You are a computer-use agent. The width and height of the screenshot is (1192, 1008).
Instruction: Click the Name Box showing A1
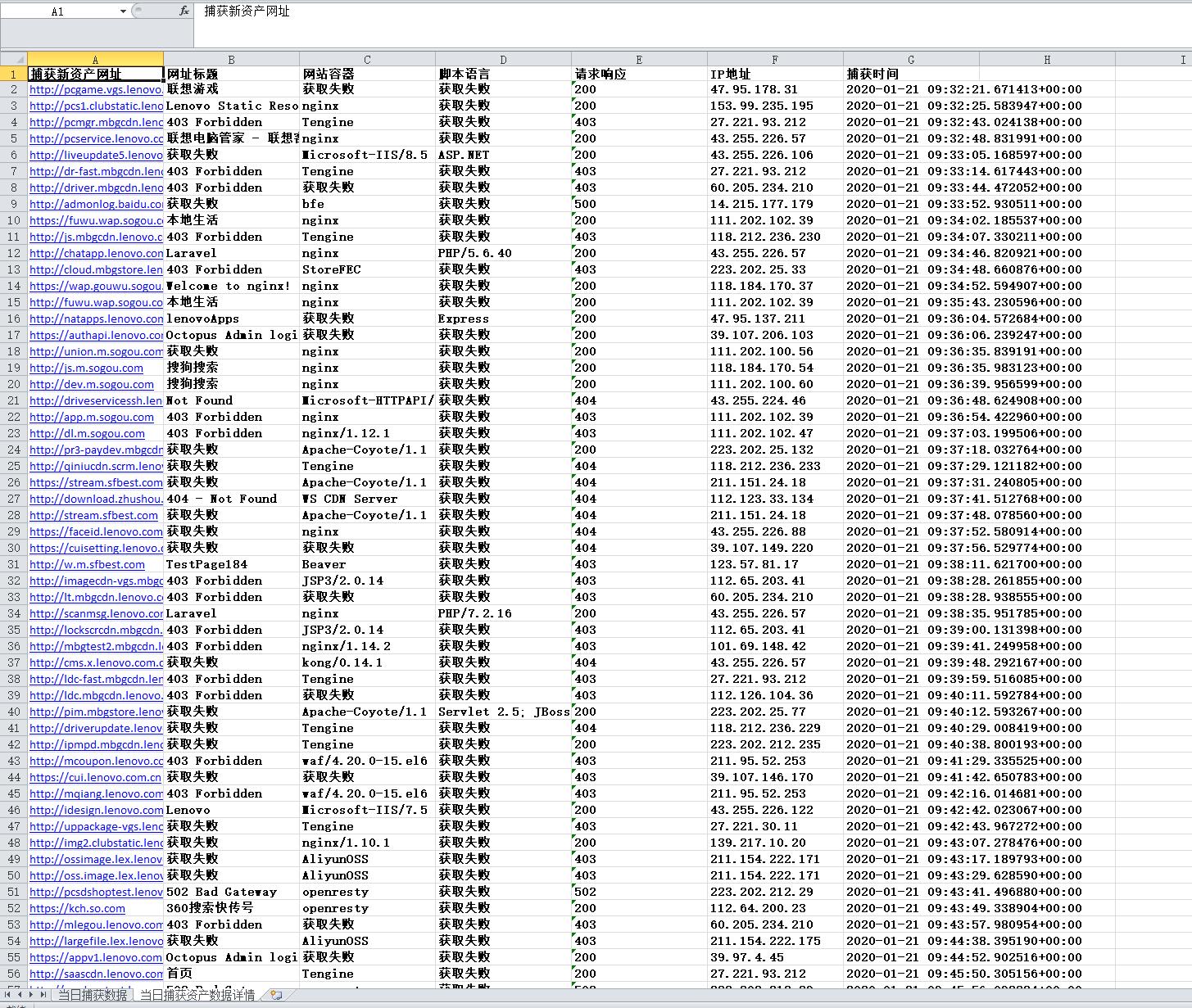tap(57, 11)
